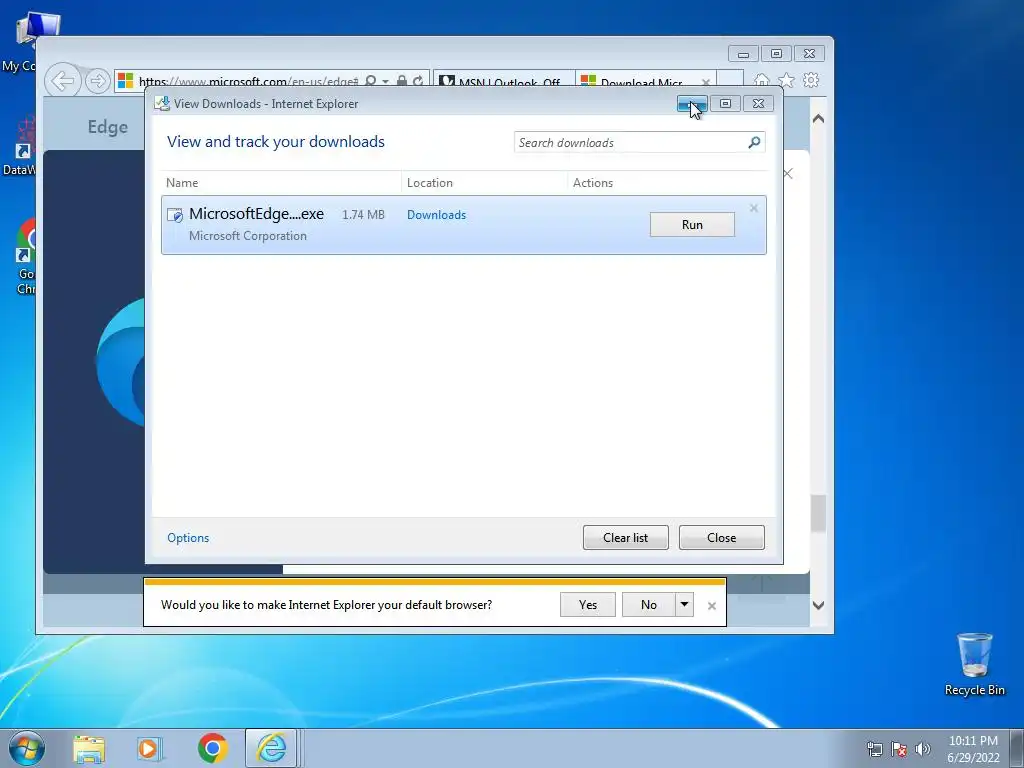This screenshot has width=1024, height=768.
Task: Remove the MicrosoftEdge download entry with its X
Action: coord(754,208)
